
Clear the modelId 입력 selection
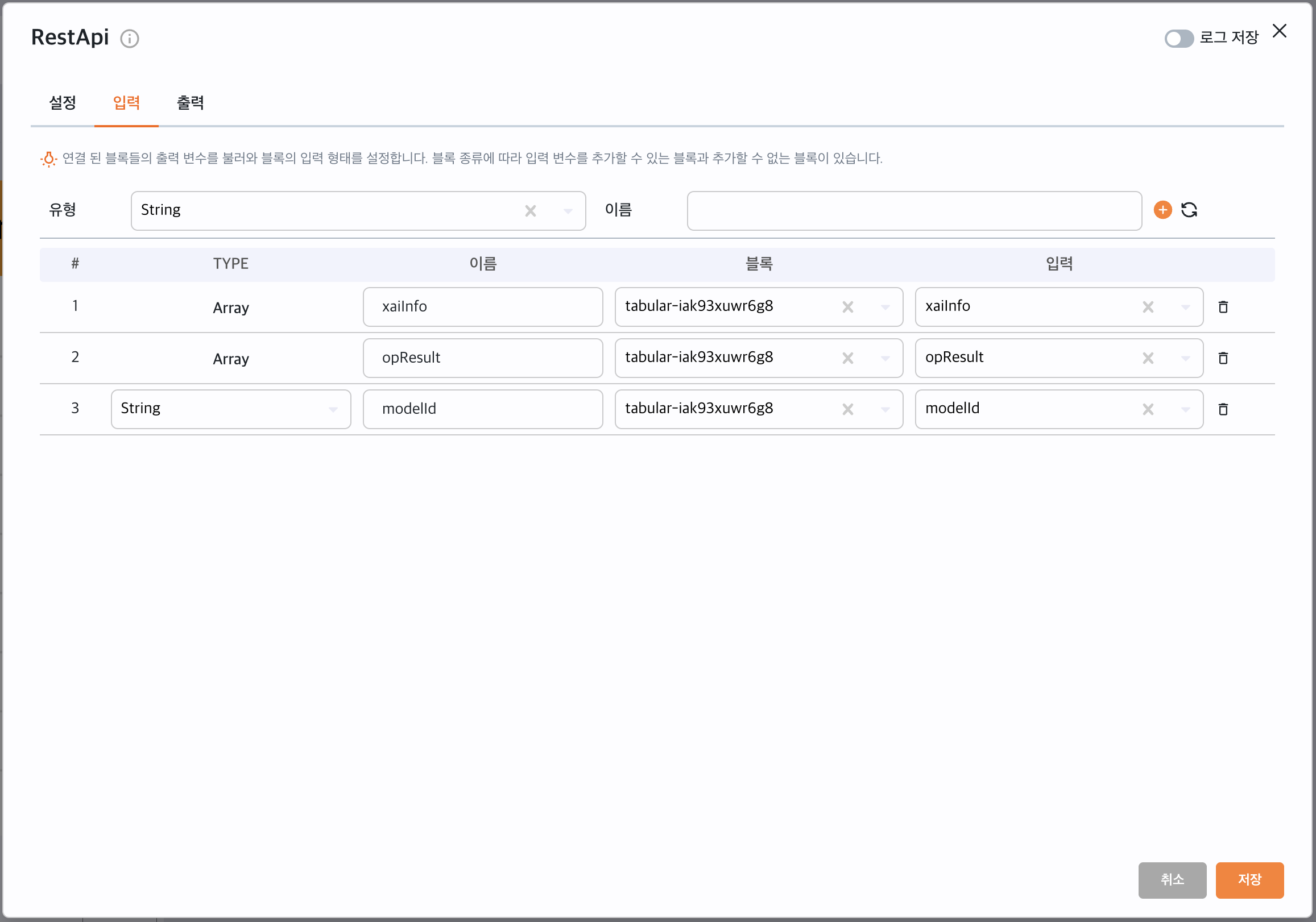1148,409
